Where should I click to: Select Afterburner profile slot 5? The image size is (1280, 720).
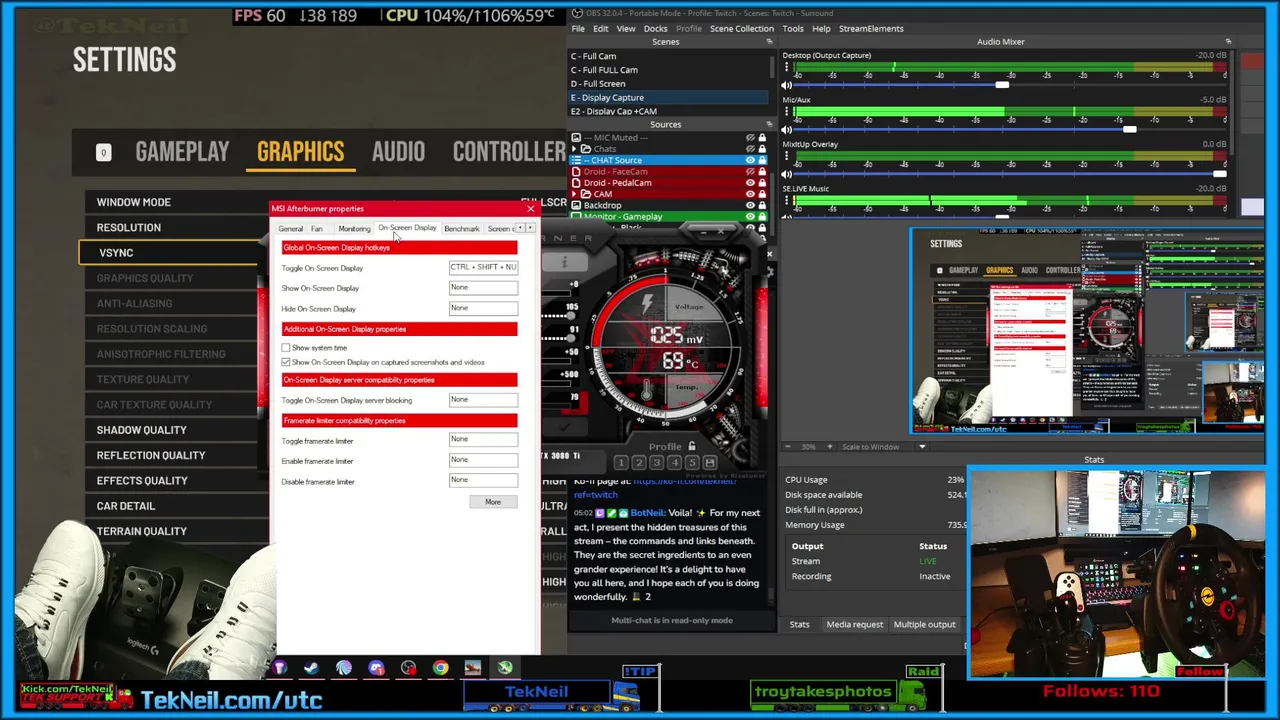pyautogui.click(x=692, y=463)
